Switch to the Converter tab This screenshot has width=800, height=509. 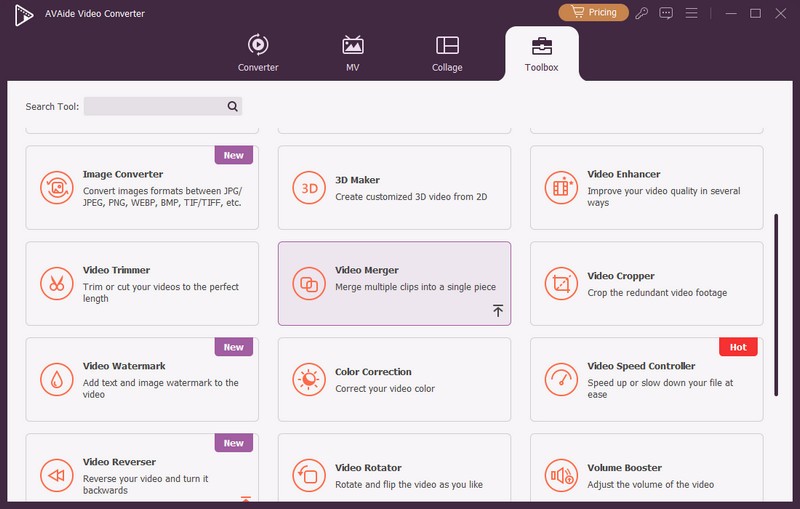tap(258, 53)
